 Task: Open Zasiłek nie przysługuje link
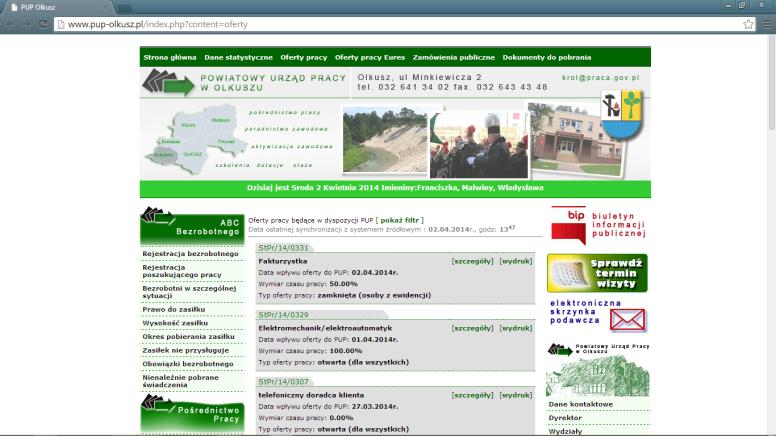tap(186, 350)
